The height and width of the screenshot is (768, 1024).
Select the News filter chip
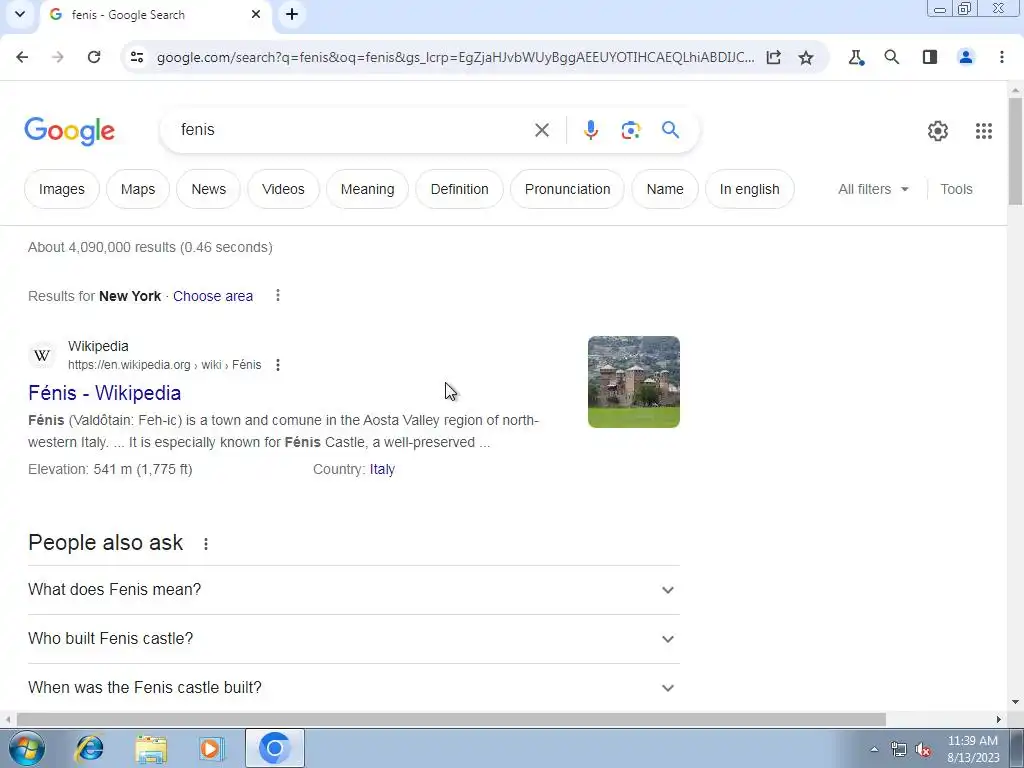tap(208, 189)
